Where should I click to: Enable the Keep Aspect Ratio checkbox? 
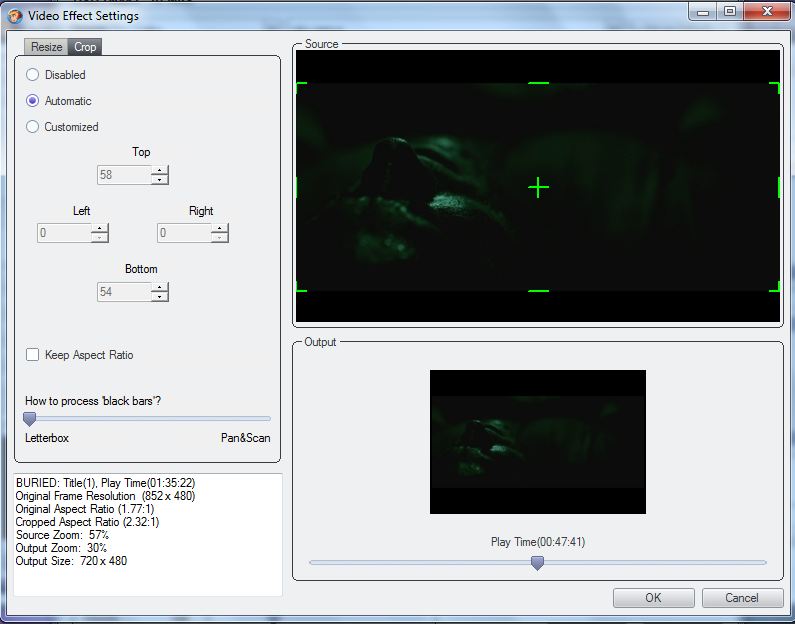tap(33, 355)
